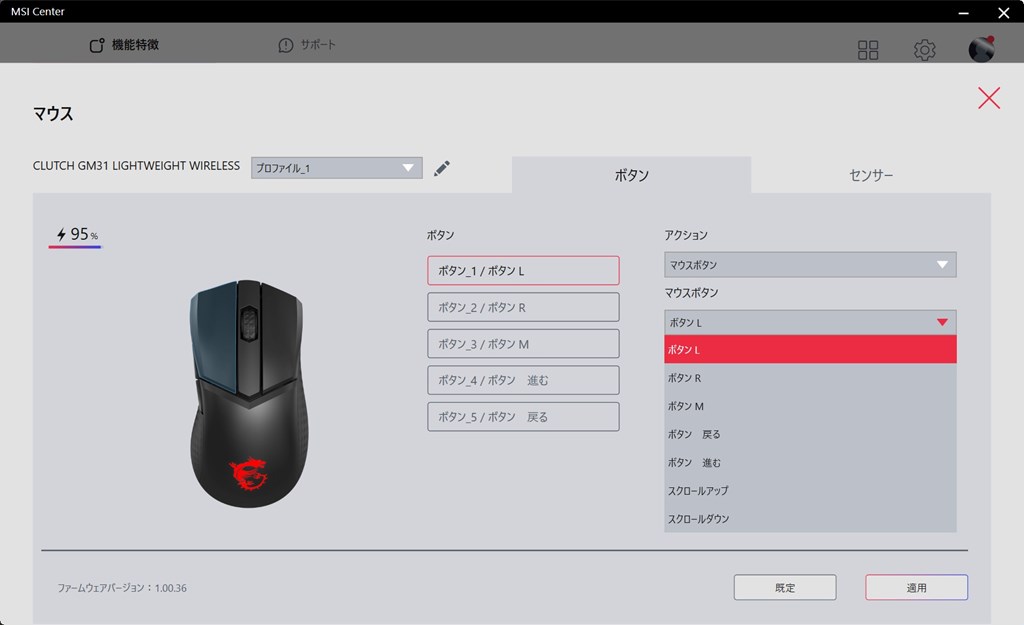Switch to the センサー tab
Viewport: 1024px width, 625px height.
(871, 175)
